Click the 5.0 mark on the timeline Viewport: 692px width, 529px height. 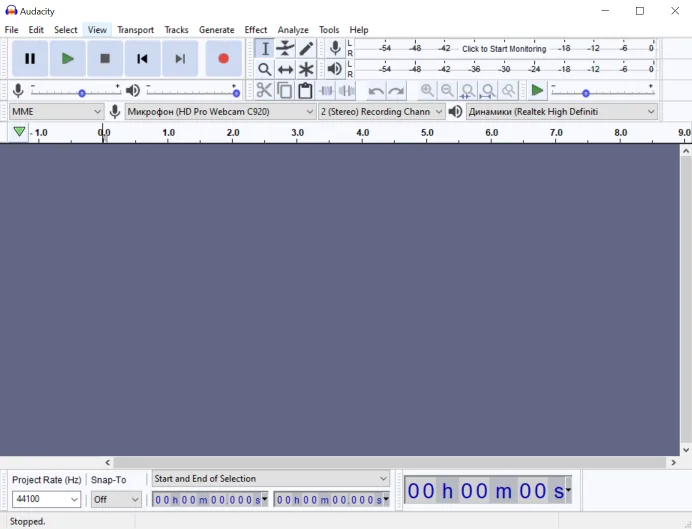pyautogui.click(x=427, y=132)
